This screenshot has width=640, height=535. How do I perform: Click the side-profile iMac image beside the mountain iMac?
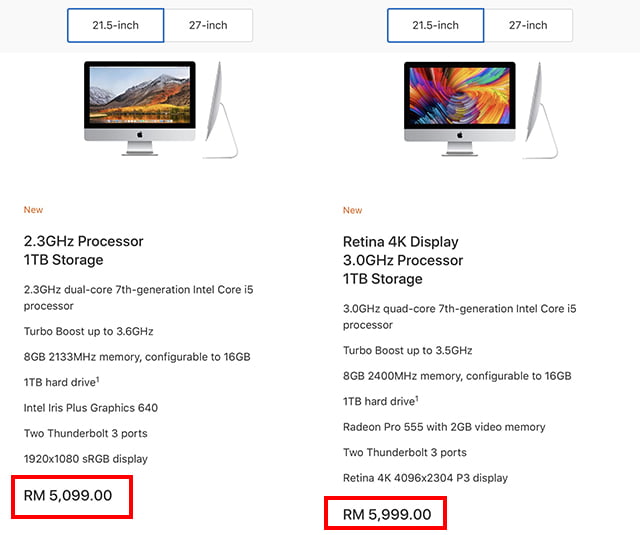tap(220, 110)
